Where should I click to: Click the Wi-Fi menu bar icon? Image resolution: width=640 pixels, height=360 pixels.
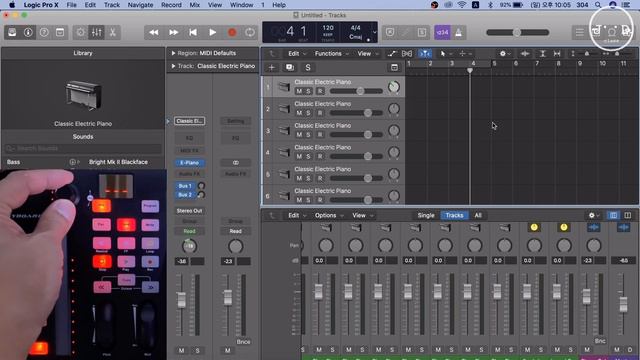pos(462,5)
